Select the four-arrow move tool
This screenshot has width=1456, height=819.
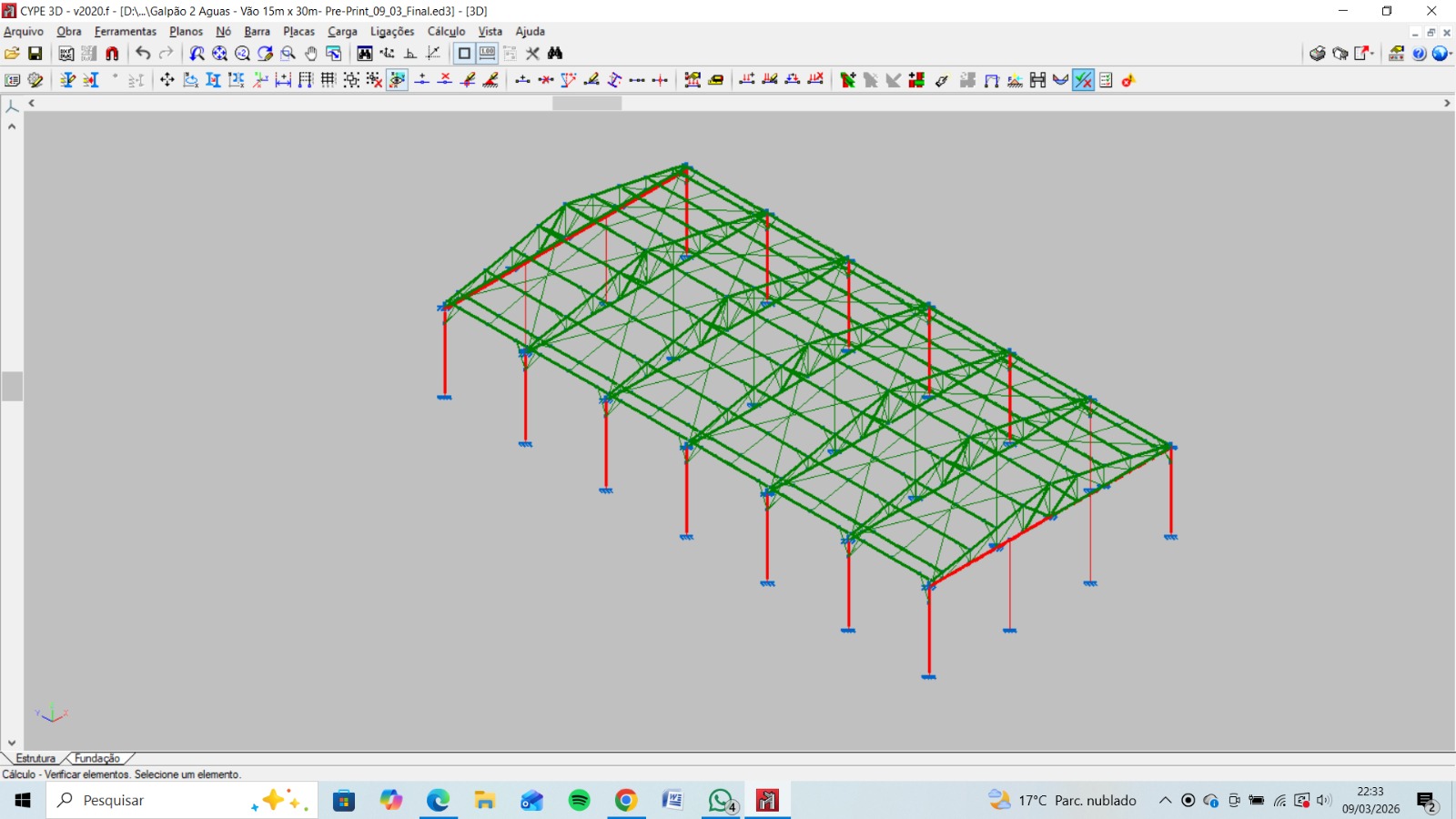coord(167,80)
